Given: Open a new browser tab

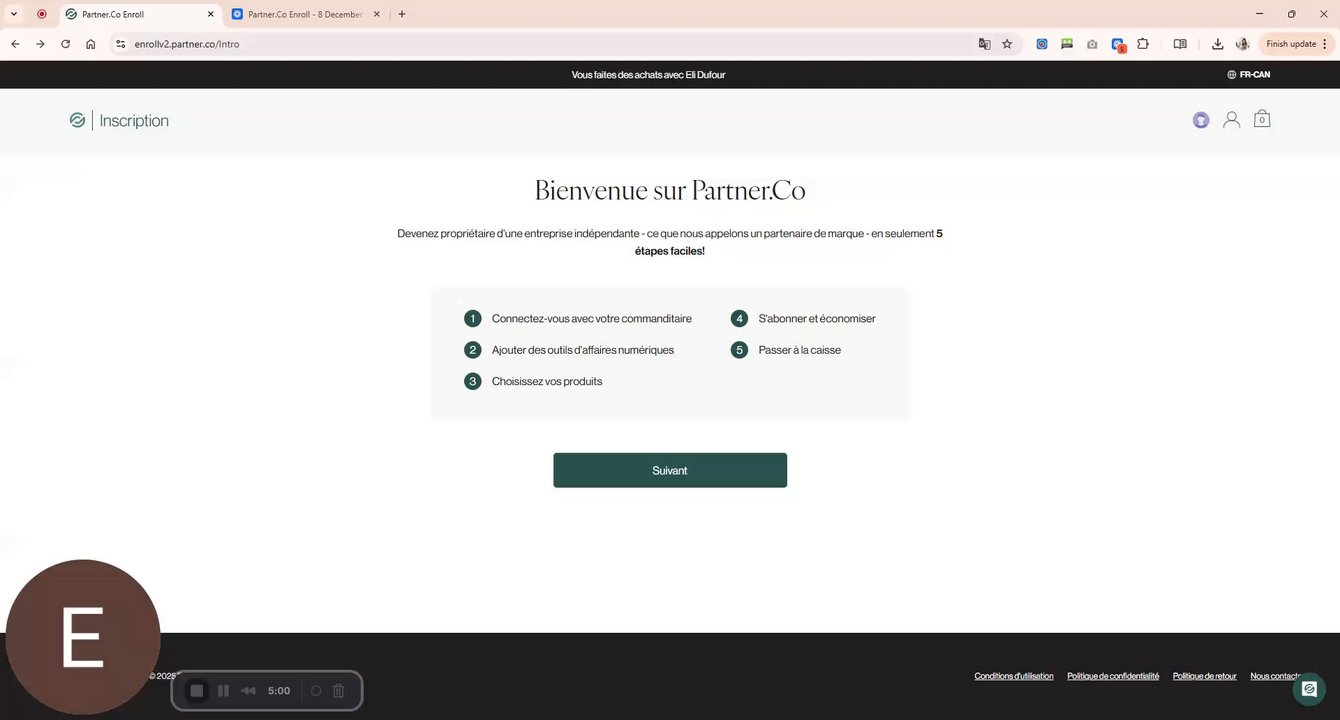Looking at the screenshot, I should coord(402,14).
